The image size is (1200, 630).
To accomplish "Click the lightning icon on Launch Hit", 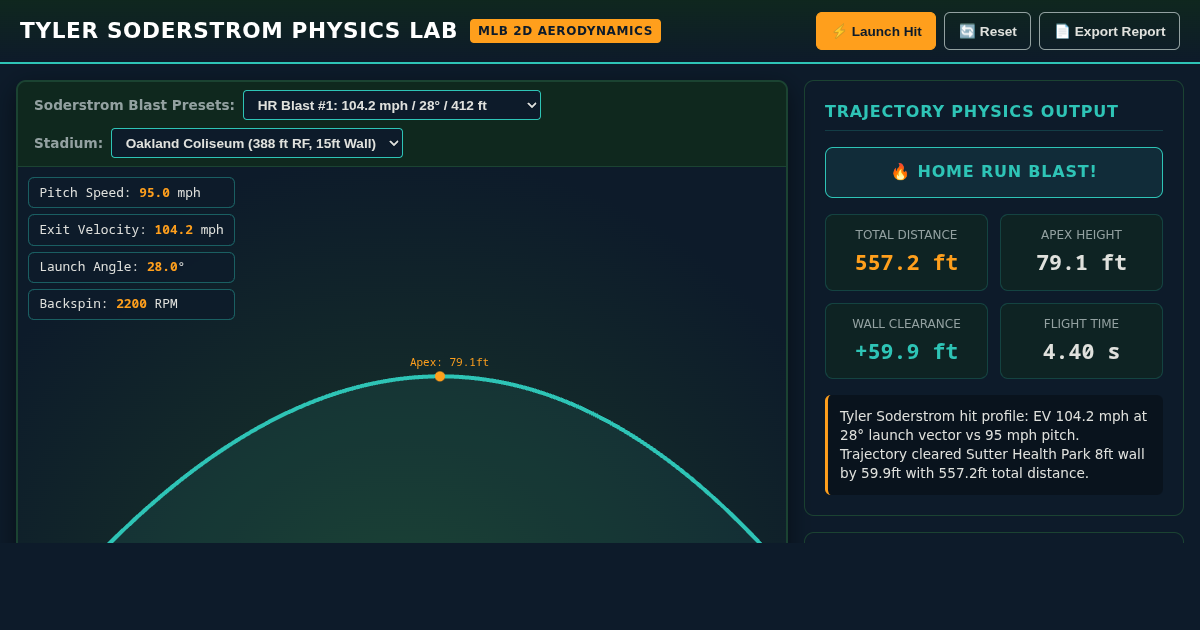I will (x=839, y=31).
